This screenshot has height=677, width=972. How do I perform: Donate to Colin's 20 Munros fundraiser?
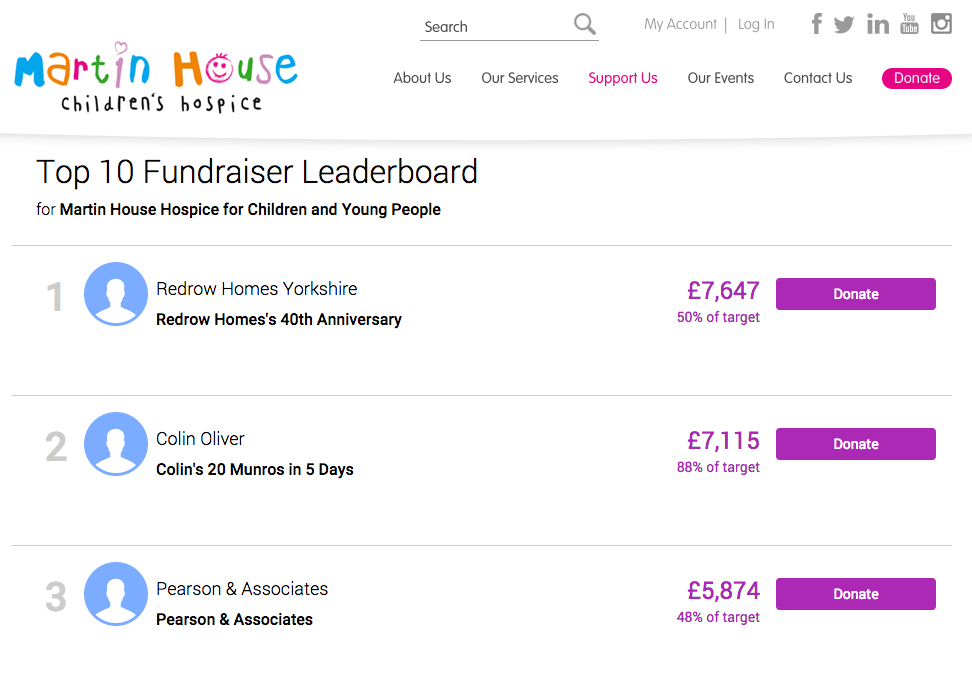pyautogui.click(x=855, y=444)
